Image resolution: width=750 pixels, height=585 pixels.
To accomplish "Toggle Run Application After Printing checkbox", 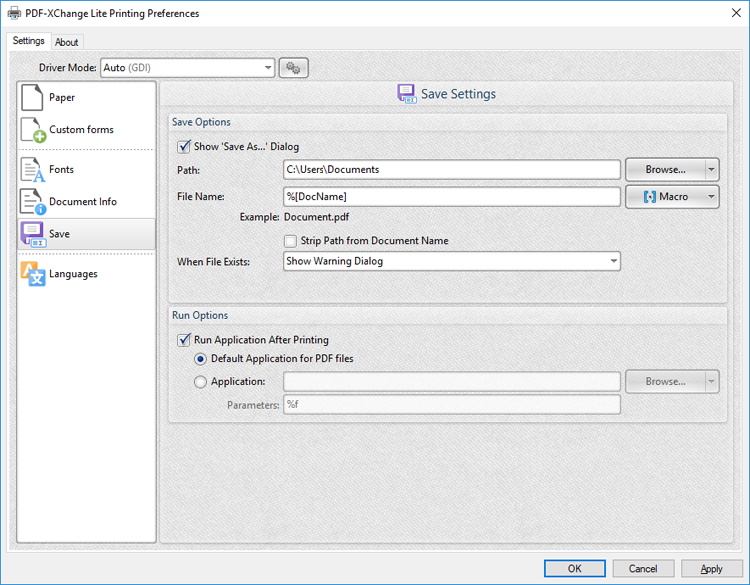I will [x=184, y=340].
